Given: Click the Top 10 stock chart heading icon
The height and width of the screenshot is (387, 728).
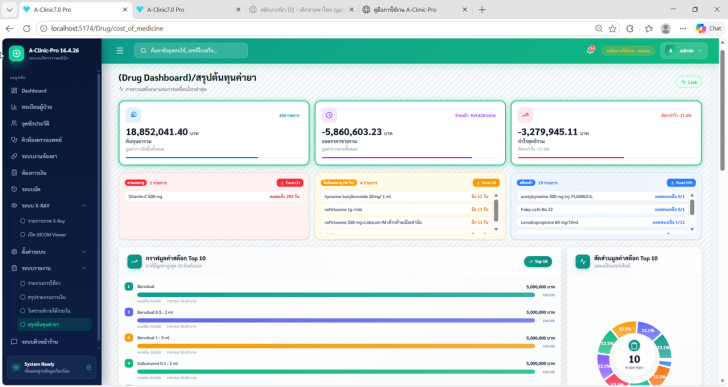Looking at the screenshot, I should tap(135, 262).
